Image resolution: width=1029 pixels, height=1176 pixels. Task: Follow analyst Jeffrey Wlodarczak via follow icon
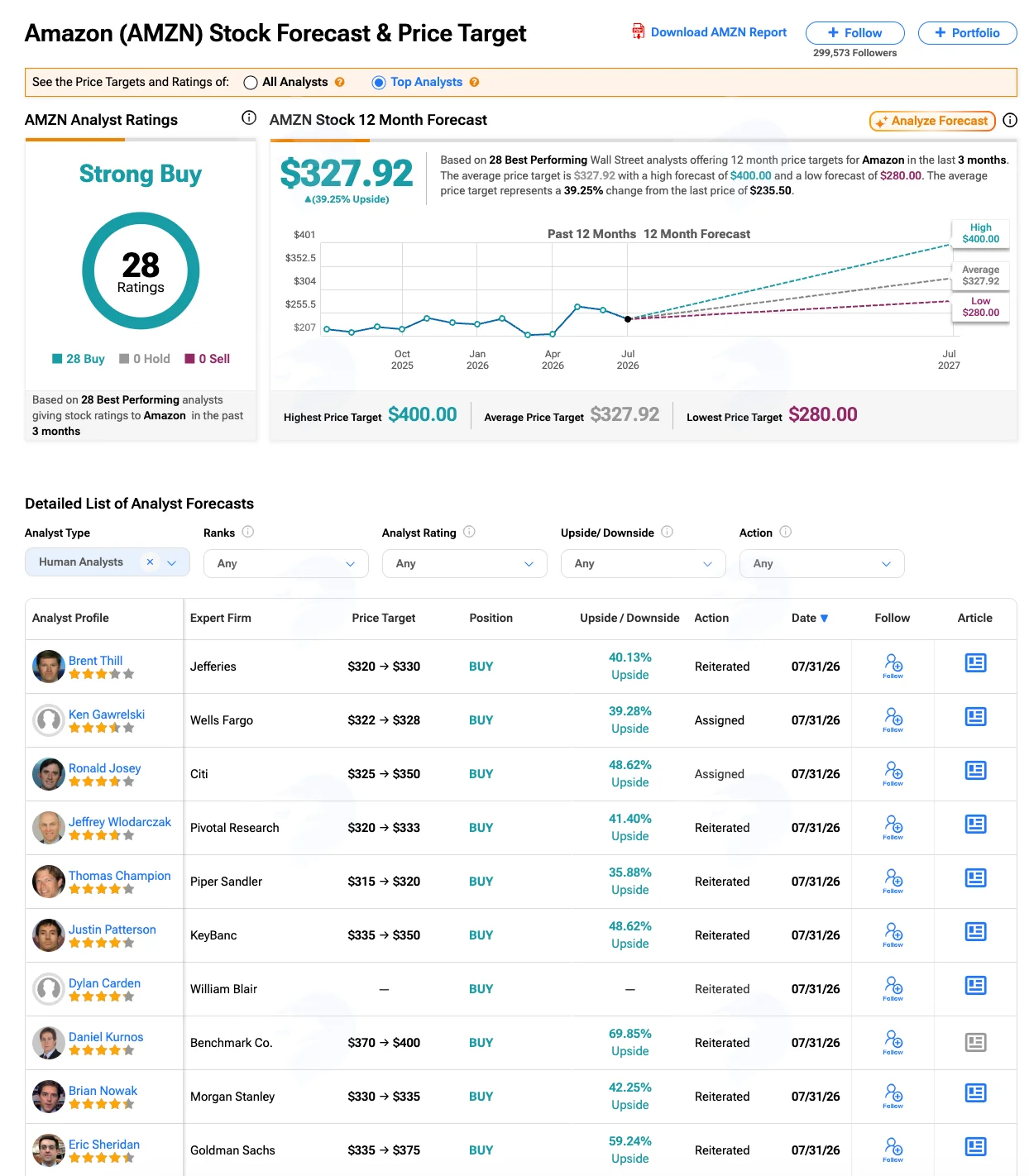pyautogui.click(x=893, y=827)
